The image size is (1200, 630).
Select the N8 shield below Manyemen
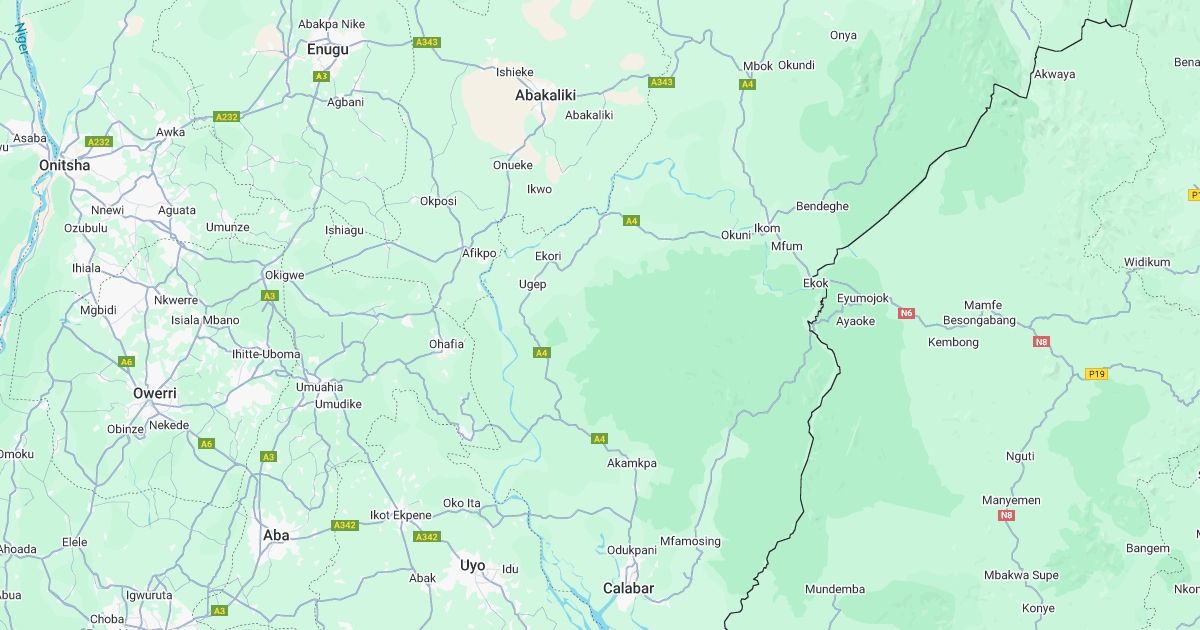click(1006, 515)
